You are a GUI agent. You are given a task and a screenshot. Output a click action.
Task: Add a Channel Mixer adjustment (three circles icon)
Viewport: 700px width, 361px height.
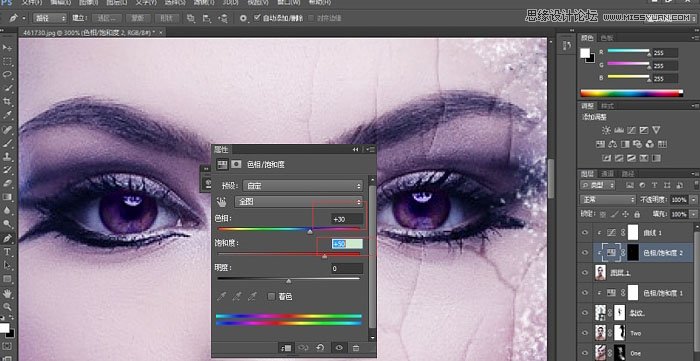click(650, 144)
